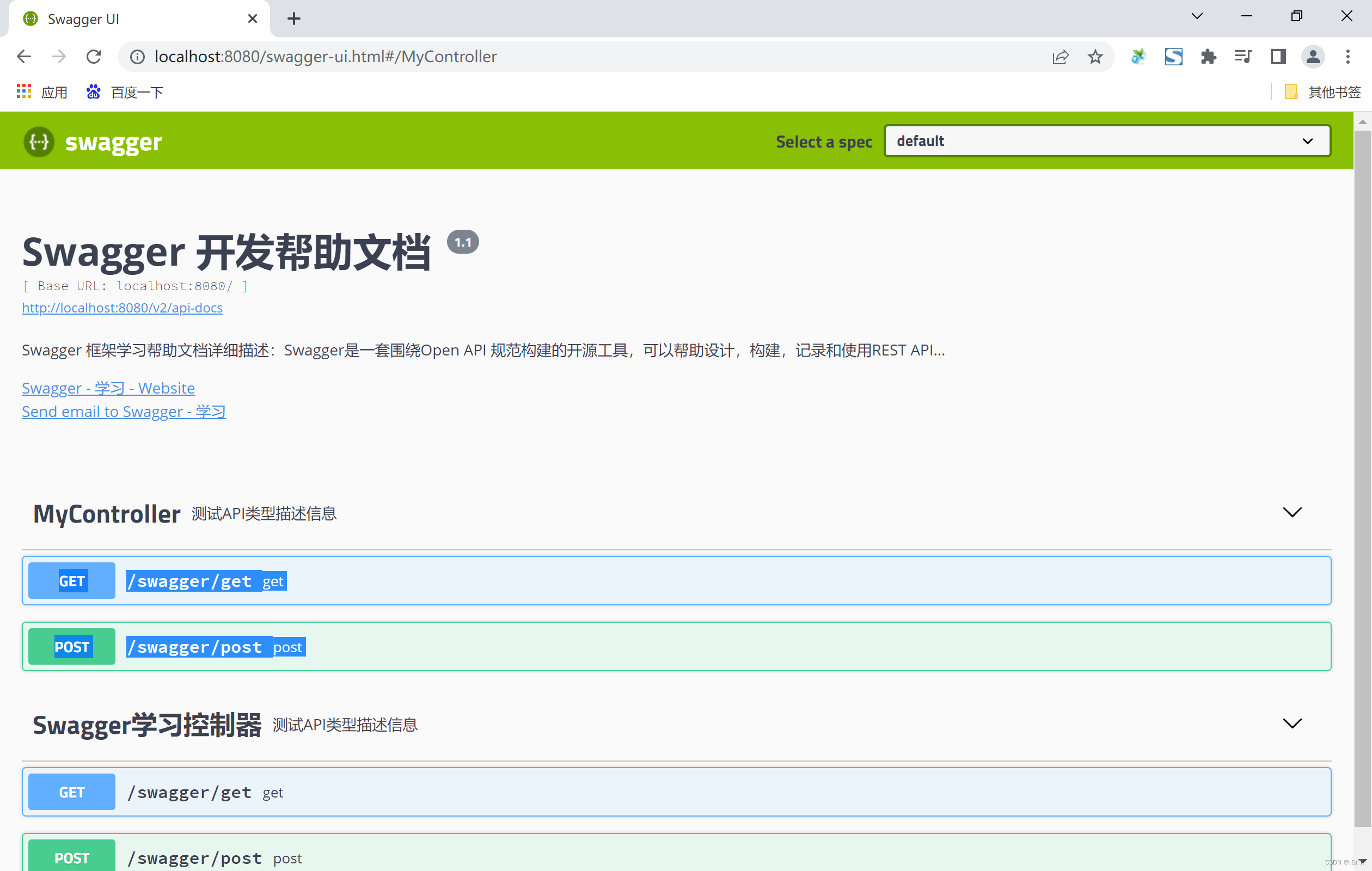Expand Swagger学习控制器 GET /swagger/get operation

tap(676, 792)
